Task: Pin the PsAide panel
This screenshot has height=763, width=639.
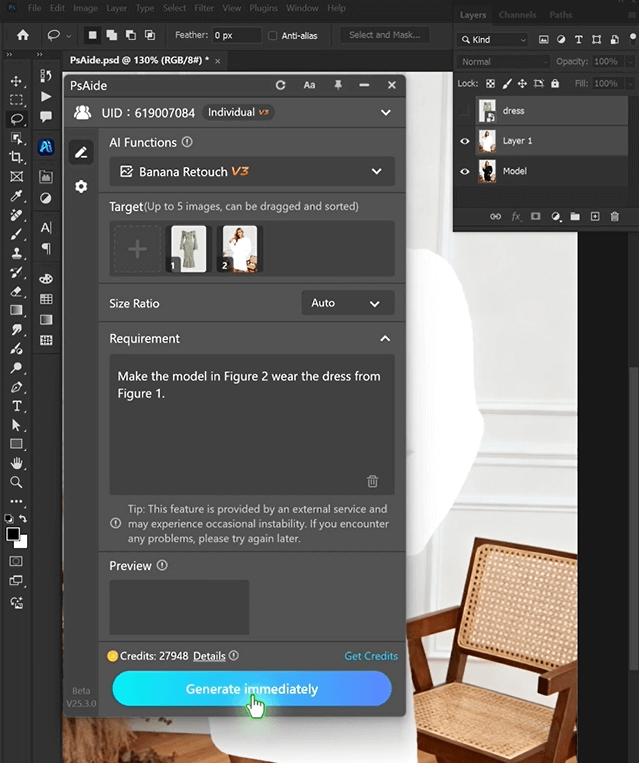Action: coord(338,85)
